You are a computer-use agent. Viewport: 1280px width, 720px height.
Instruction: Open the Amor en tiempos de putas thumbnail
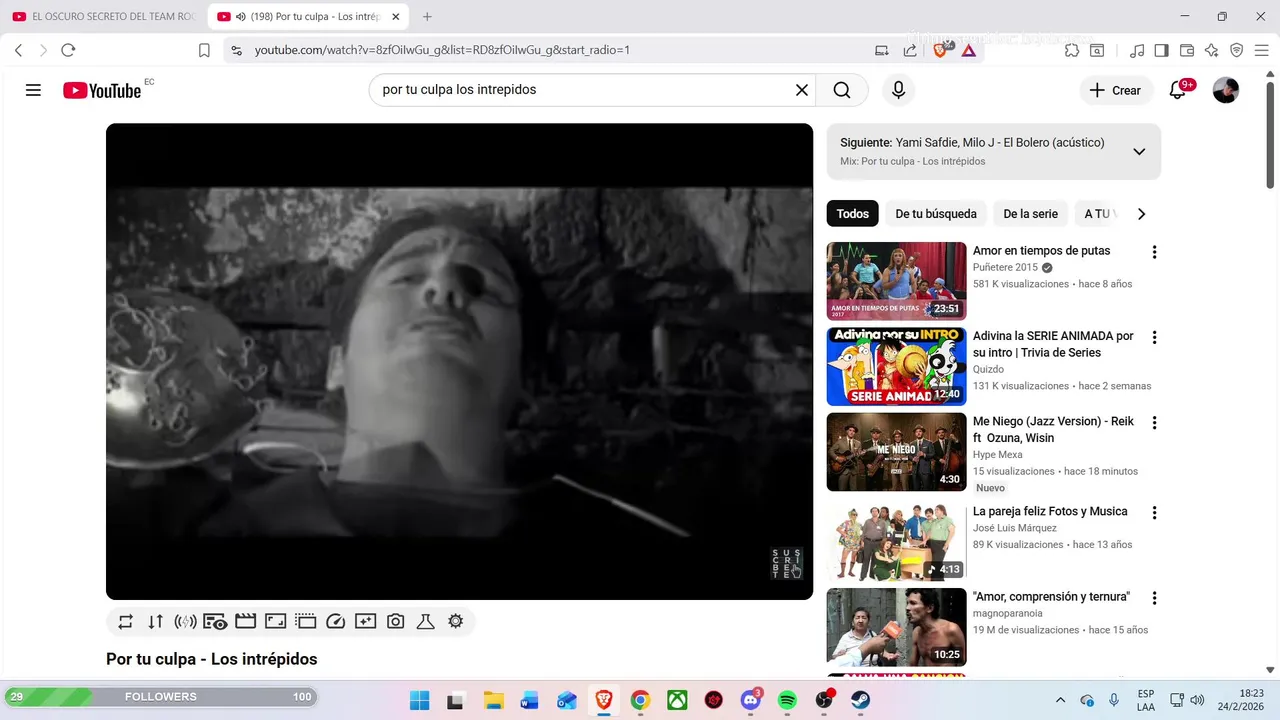coord(896,281)
